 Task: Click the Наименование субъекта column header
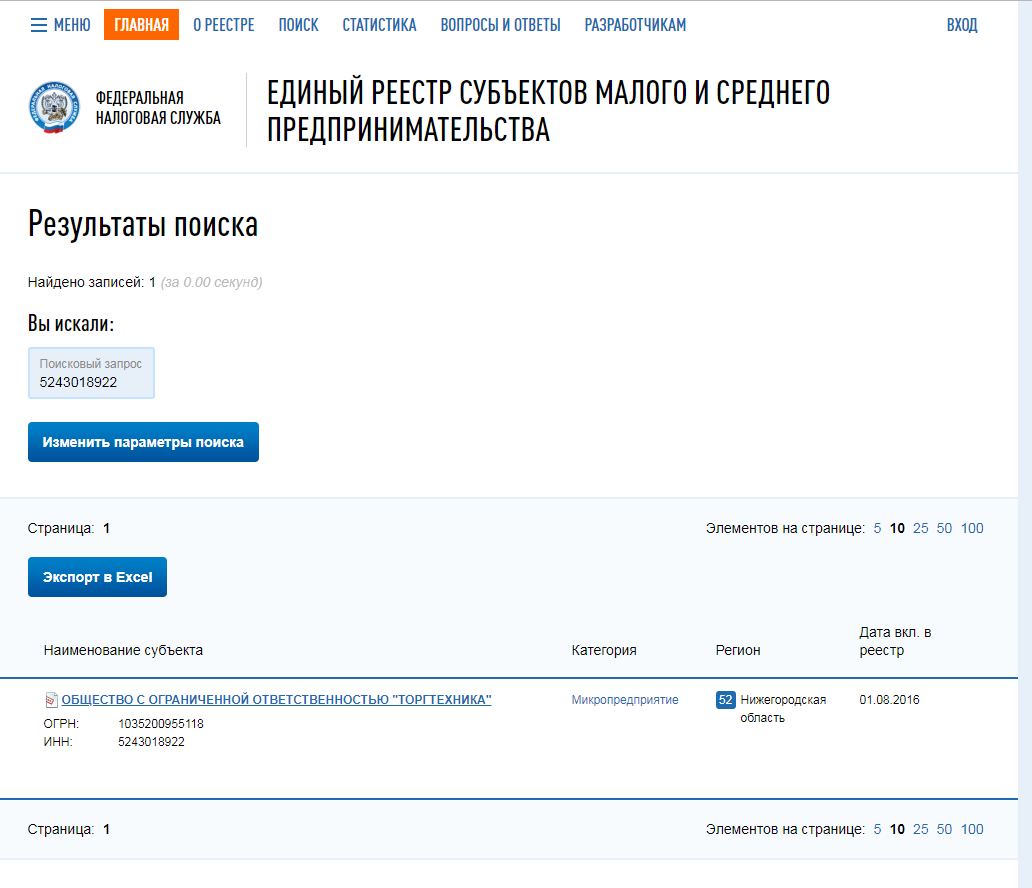click(x=123, y=650)
